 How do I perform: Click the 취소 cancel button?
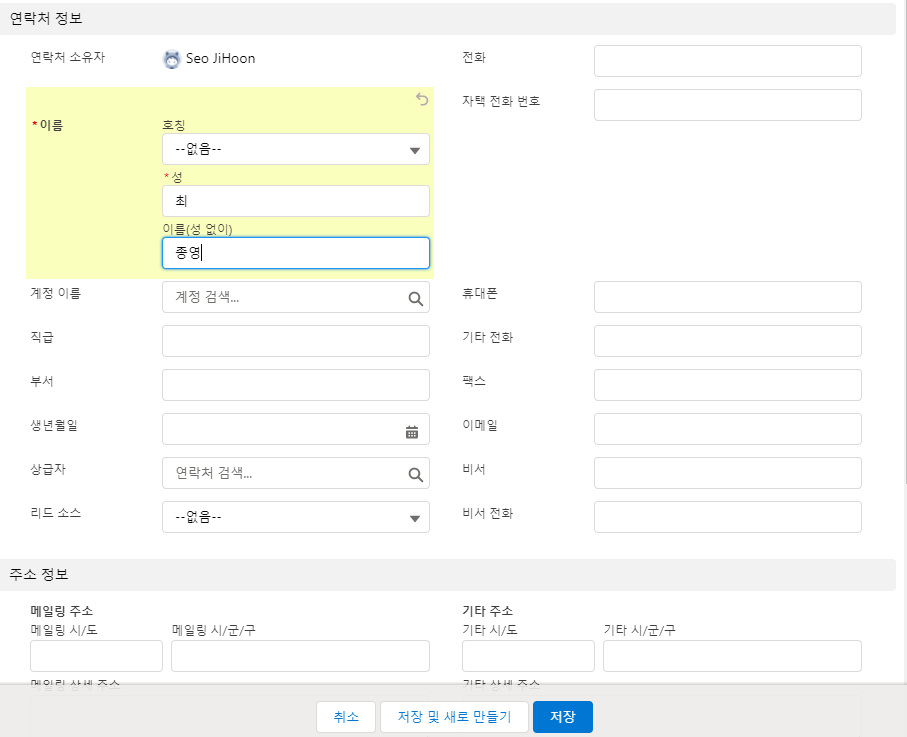coord(346,717)
